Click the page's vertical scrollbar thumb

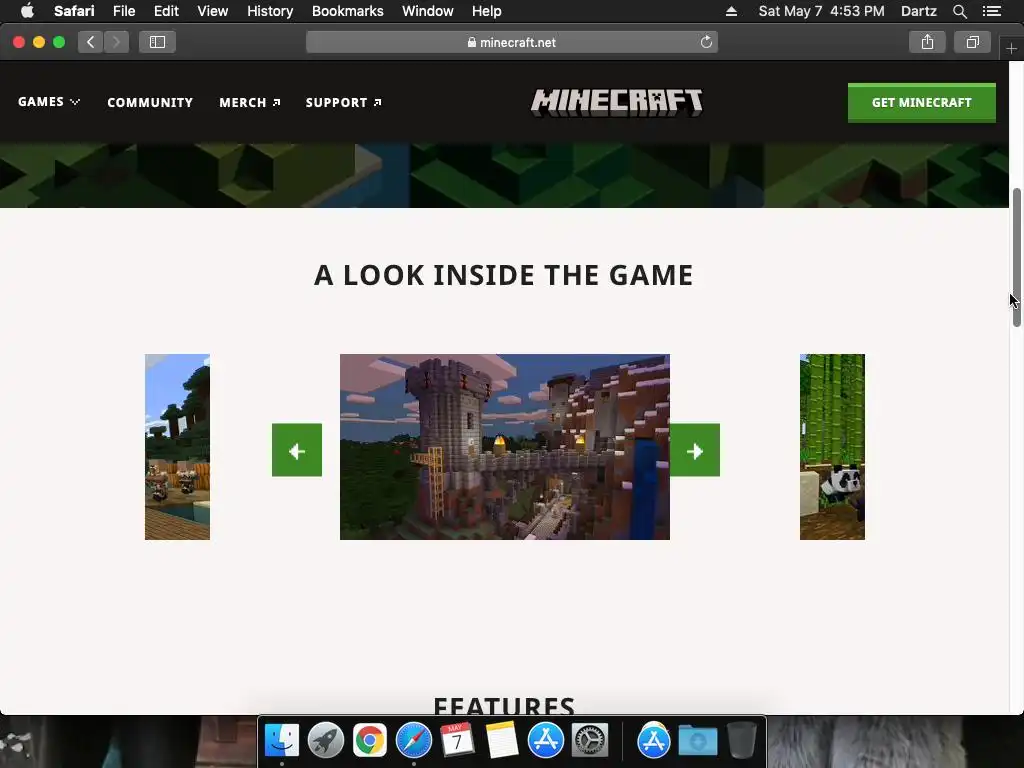tap(1016, 257)
